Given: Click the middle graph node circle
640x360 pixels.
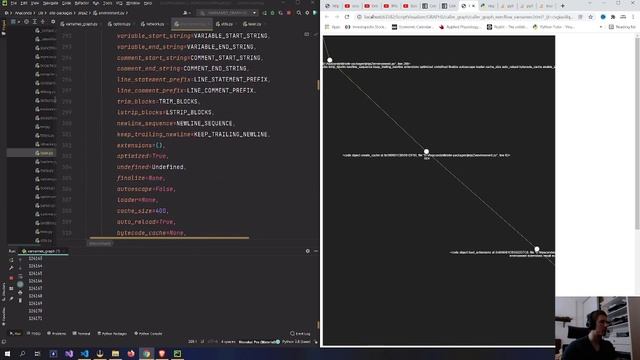Looking at the screenshot, I should point(426,151).
